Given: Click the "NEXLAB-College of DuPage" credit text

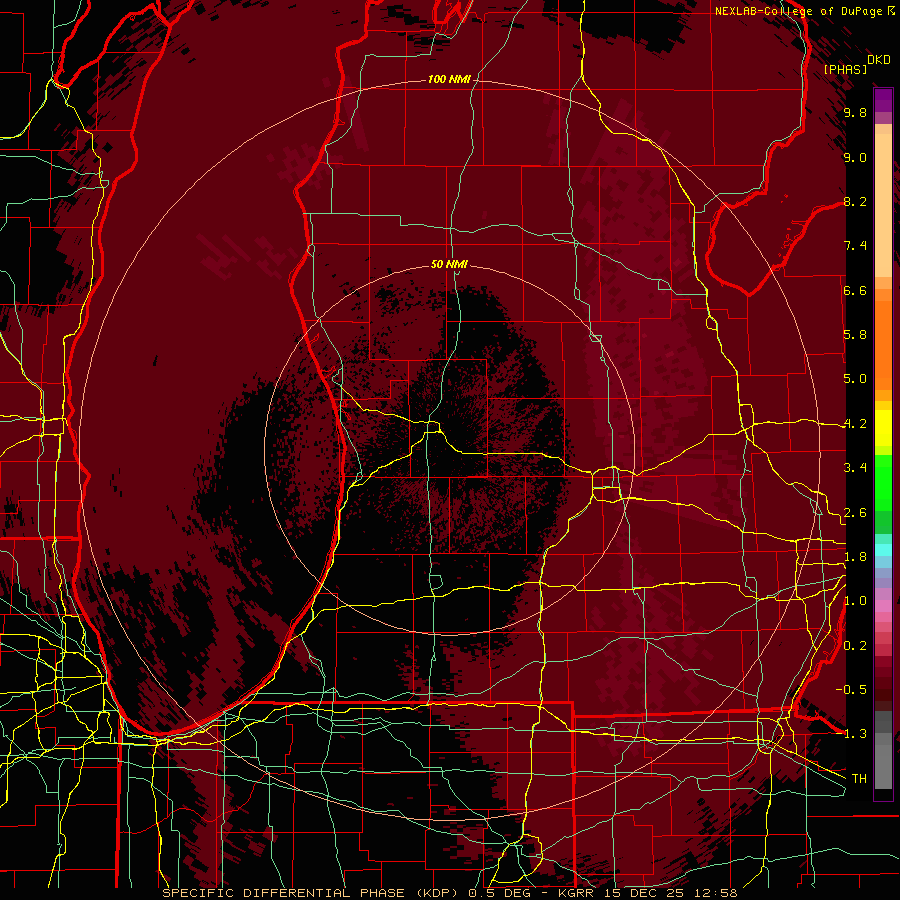Looking at the screenshot, I should click(798, 11).
